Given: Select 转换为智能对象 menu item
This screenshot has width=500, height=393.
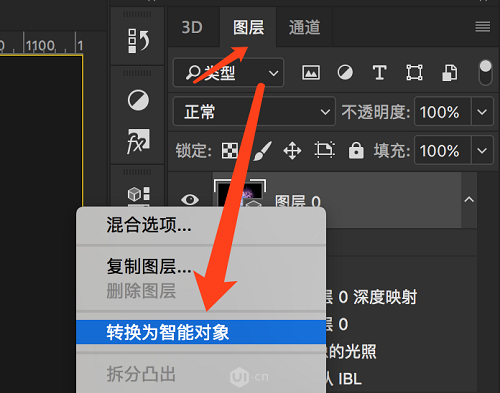Looking at the screenshot, I should (201, 332).
